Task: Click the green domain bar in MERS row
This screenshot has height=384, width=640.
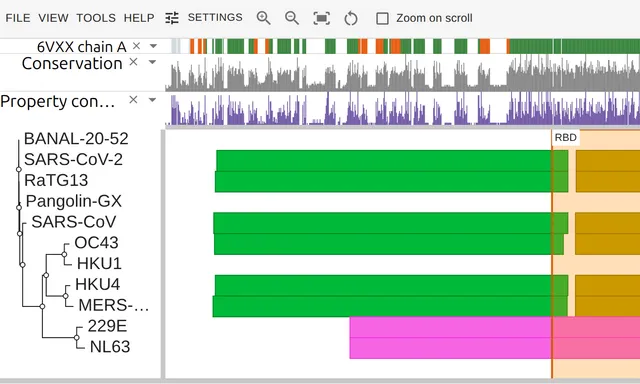Action: click(390, 306)
